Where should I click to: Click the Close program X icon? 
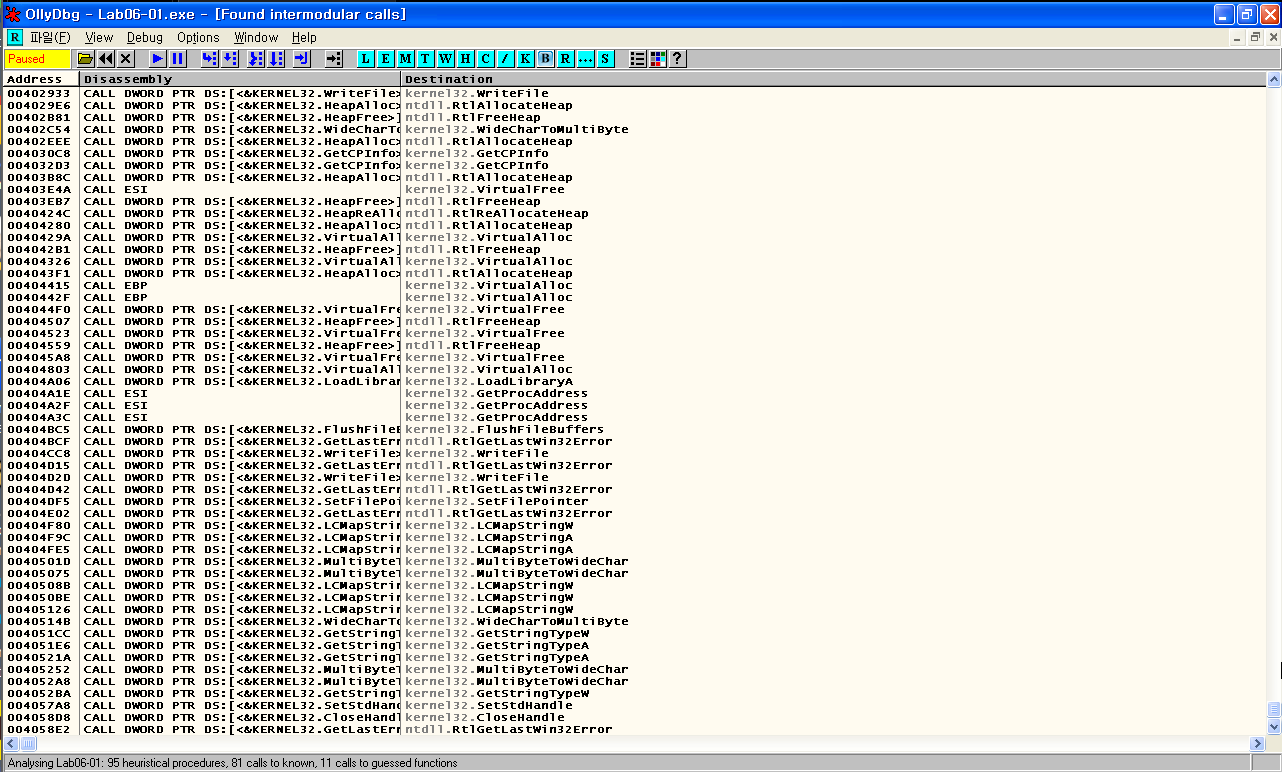point(126,59)
